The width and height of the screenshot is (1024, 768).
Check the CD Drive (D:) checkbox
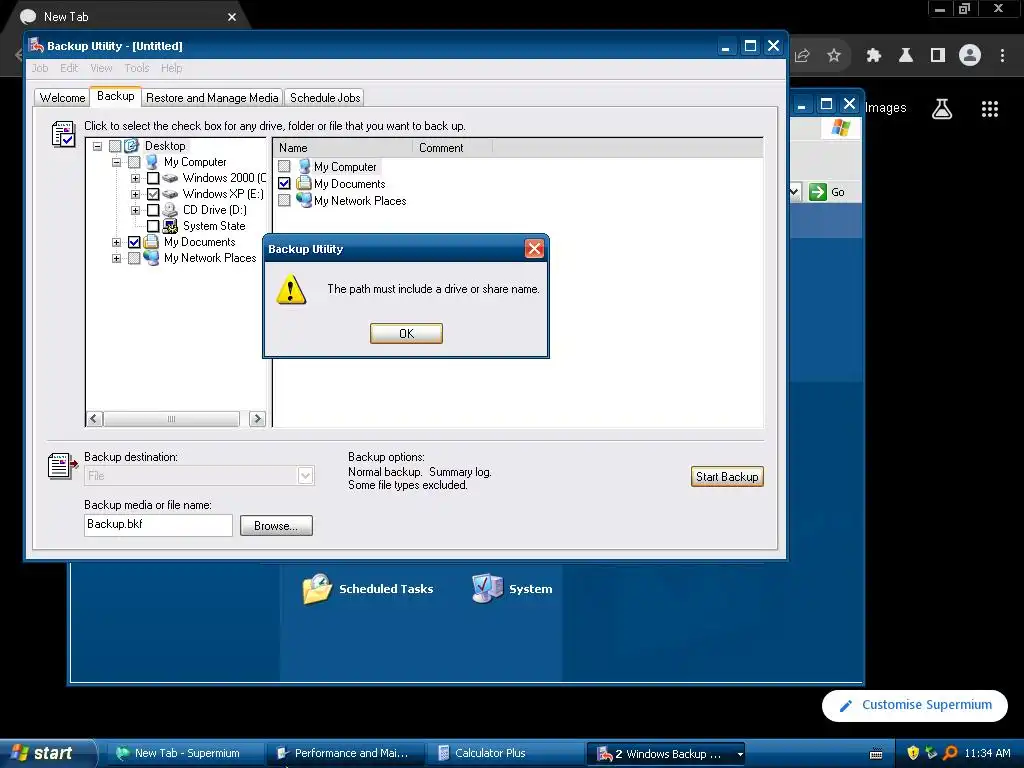[153, 210]
